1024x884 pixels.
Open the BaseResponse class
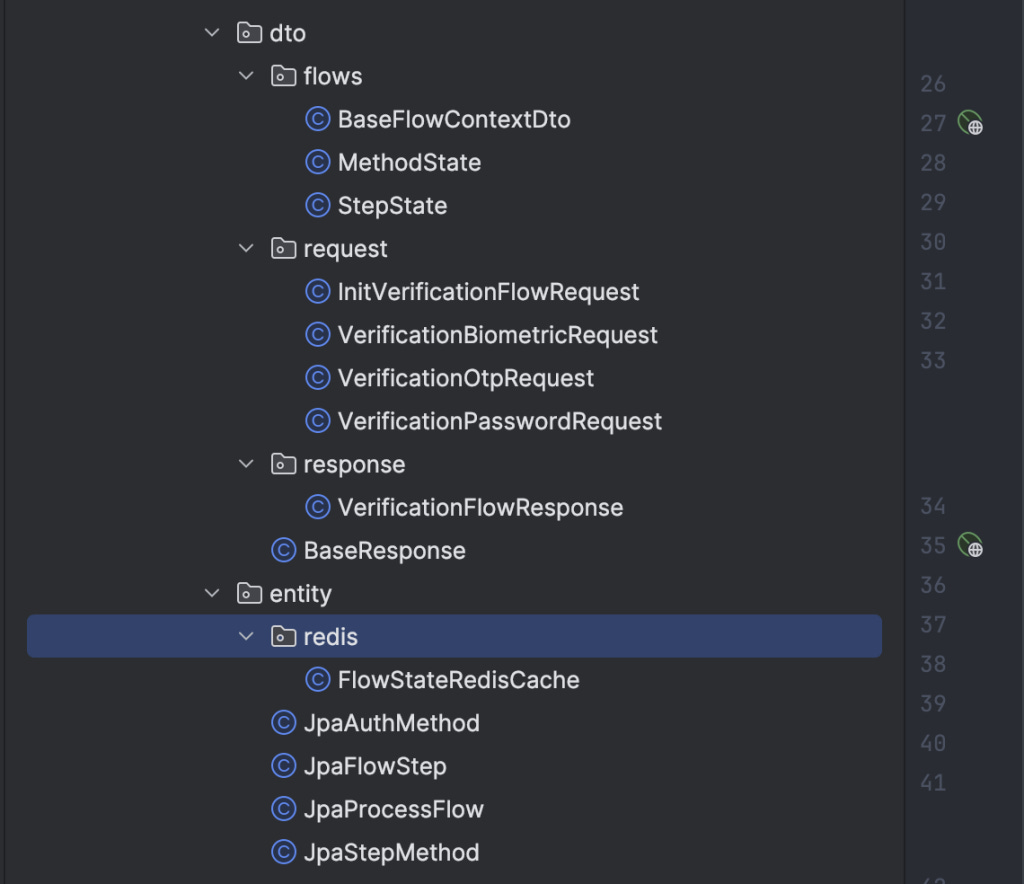click(x=385, y=550)
